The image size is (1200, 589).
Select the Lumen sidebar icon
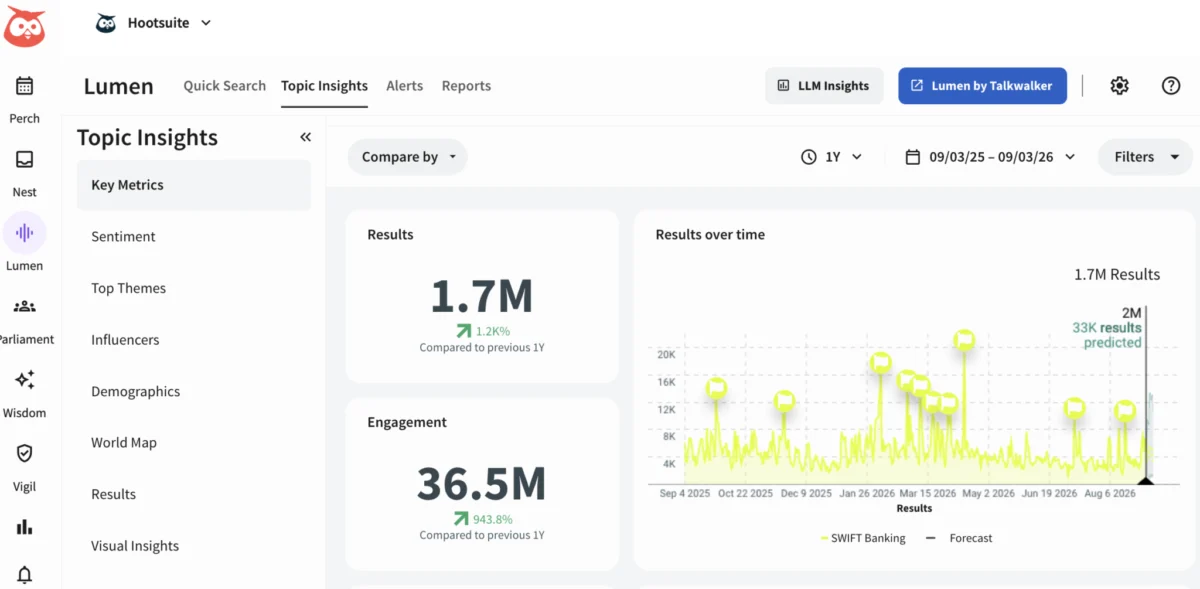24,233
